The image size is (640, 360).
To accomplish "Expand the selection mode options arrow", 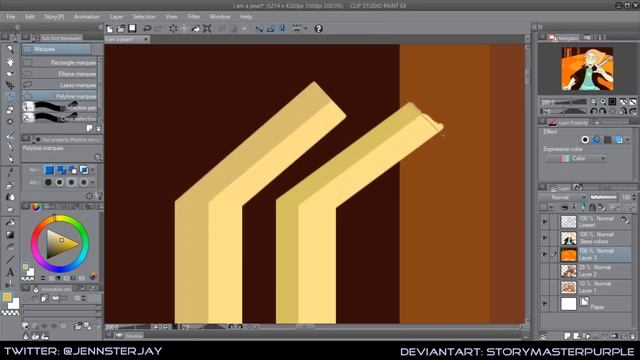I will pyautogui.click(x=93, y=170).
